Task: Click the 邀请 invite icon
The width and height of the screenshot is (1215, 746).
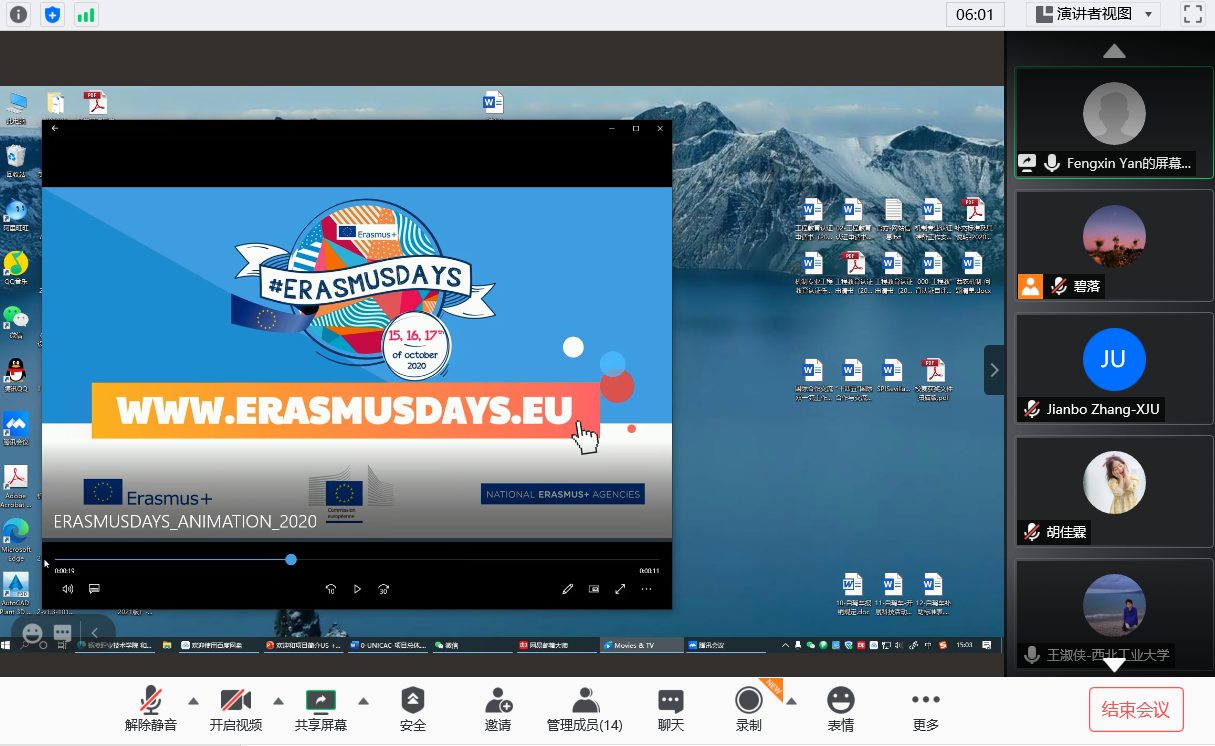Action: pyautogui.click(x=498, y=699)
